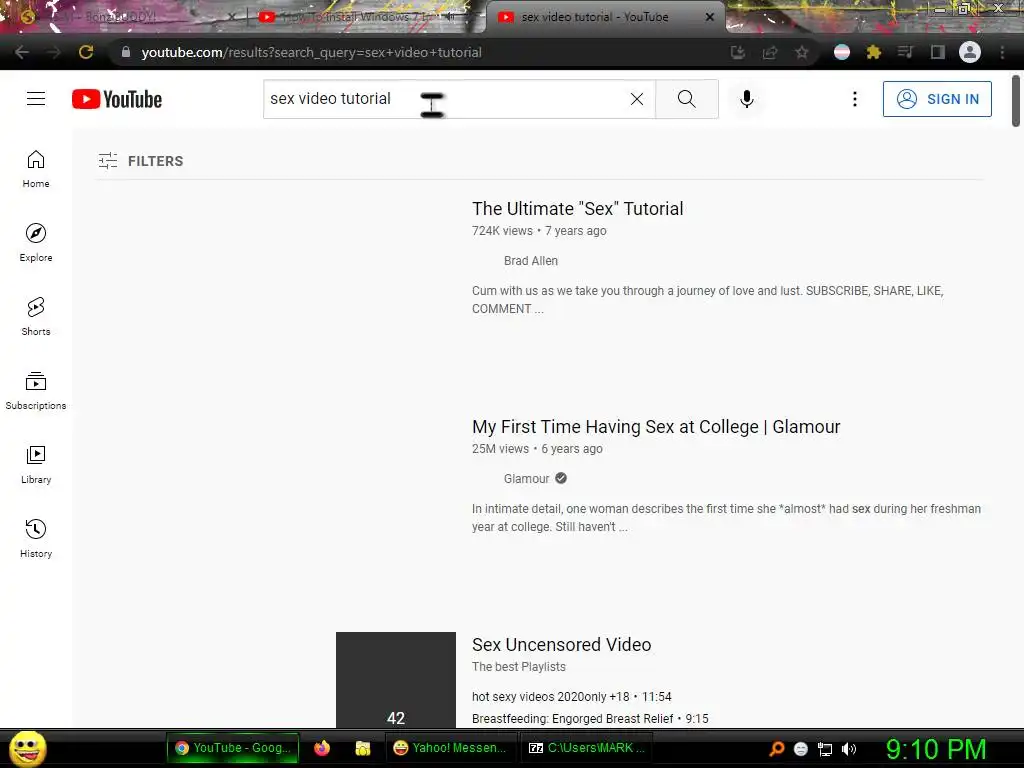Start voice search with the microphone
Image resolution: width=1024 pixels, height=768 pixels.
(746, 99)
